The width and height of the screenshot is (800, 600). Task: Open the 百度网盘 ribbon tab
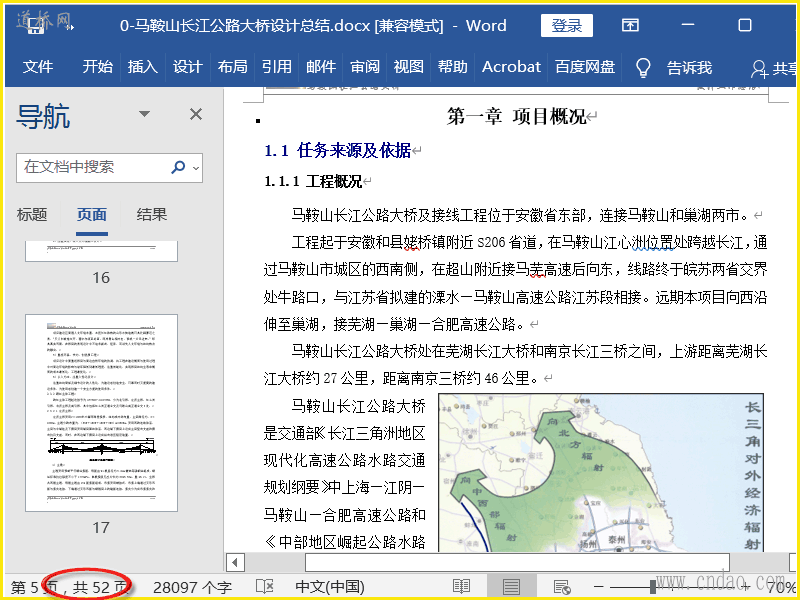point(585,67)
